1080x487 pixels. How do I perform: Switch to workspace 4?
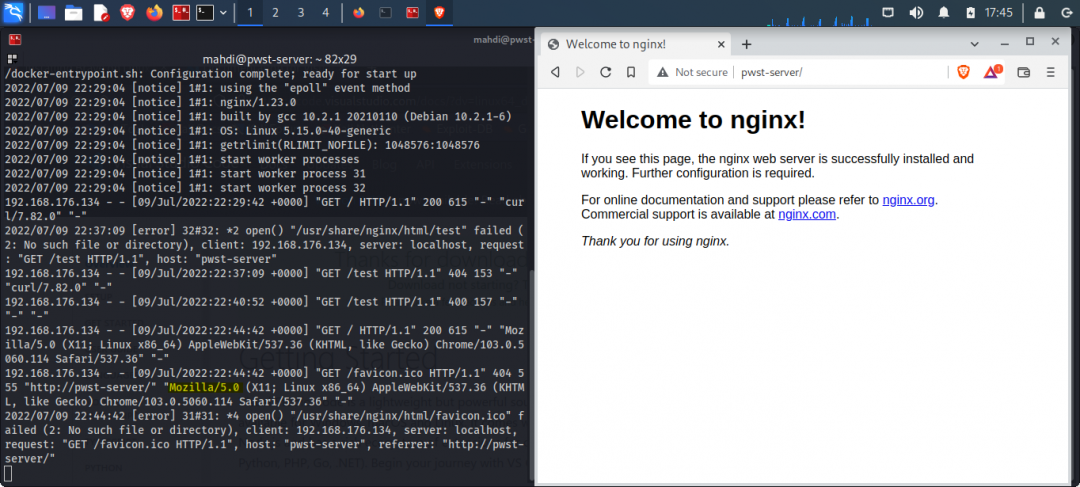pos(326,12)
